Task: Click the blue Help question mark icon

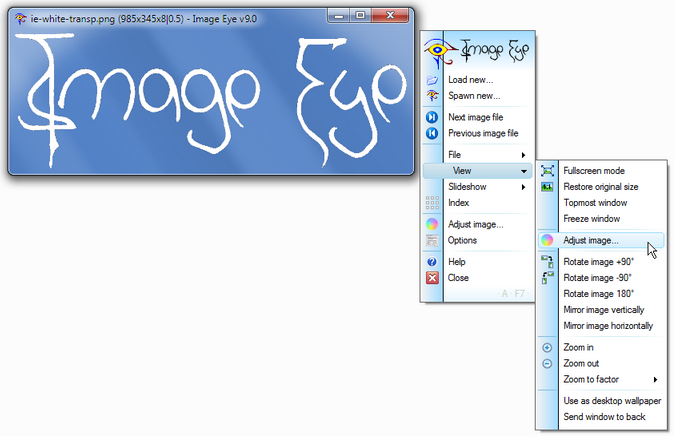Action: pyautogui.click(x=432, y=261)
